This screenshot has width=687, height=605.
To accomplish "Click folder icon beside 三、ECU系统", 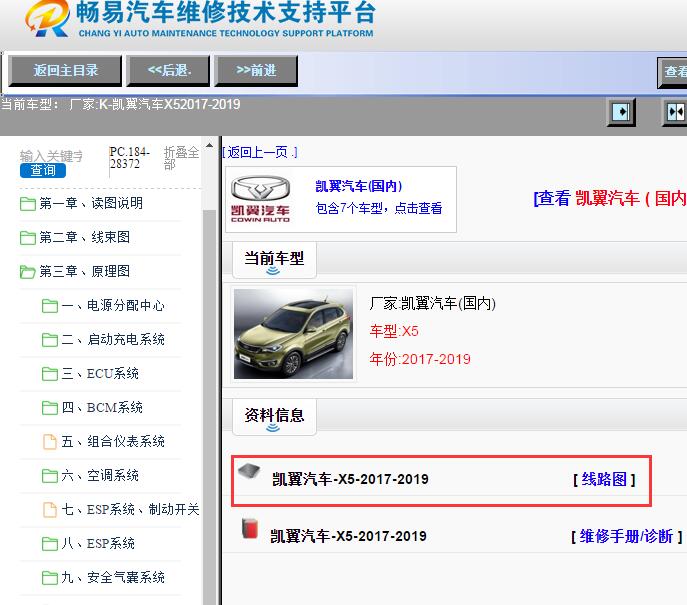I will (x=50, y=374).
